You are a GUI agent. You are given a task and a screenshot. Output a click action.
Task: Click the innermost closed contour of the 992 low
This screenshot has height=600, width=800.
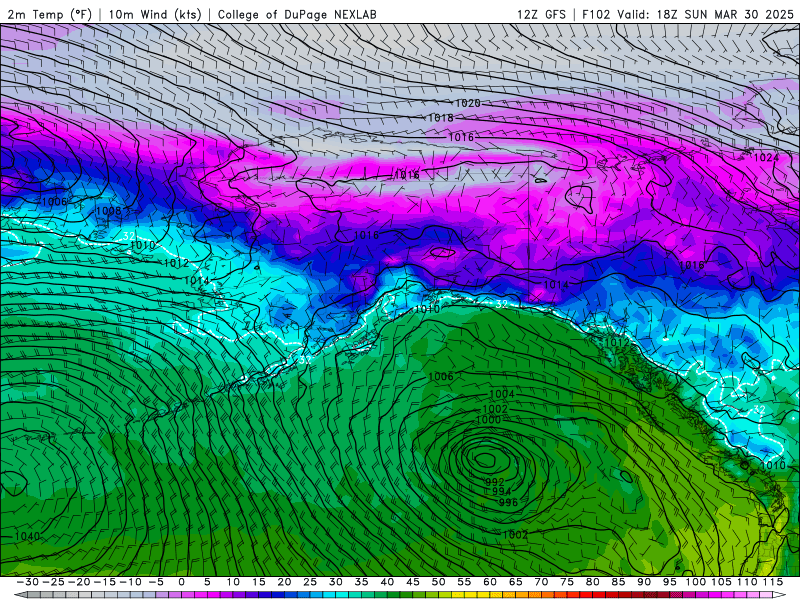tap(485, 460)
